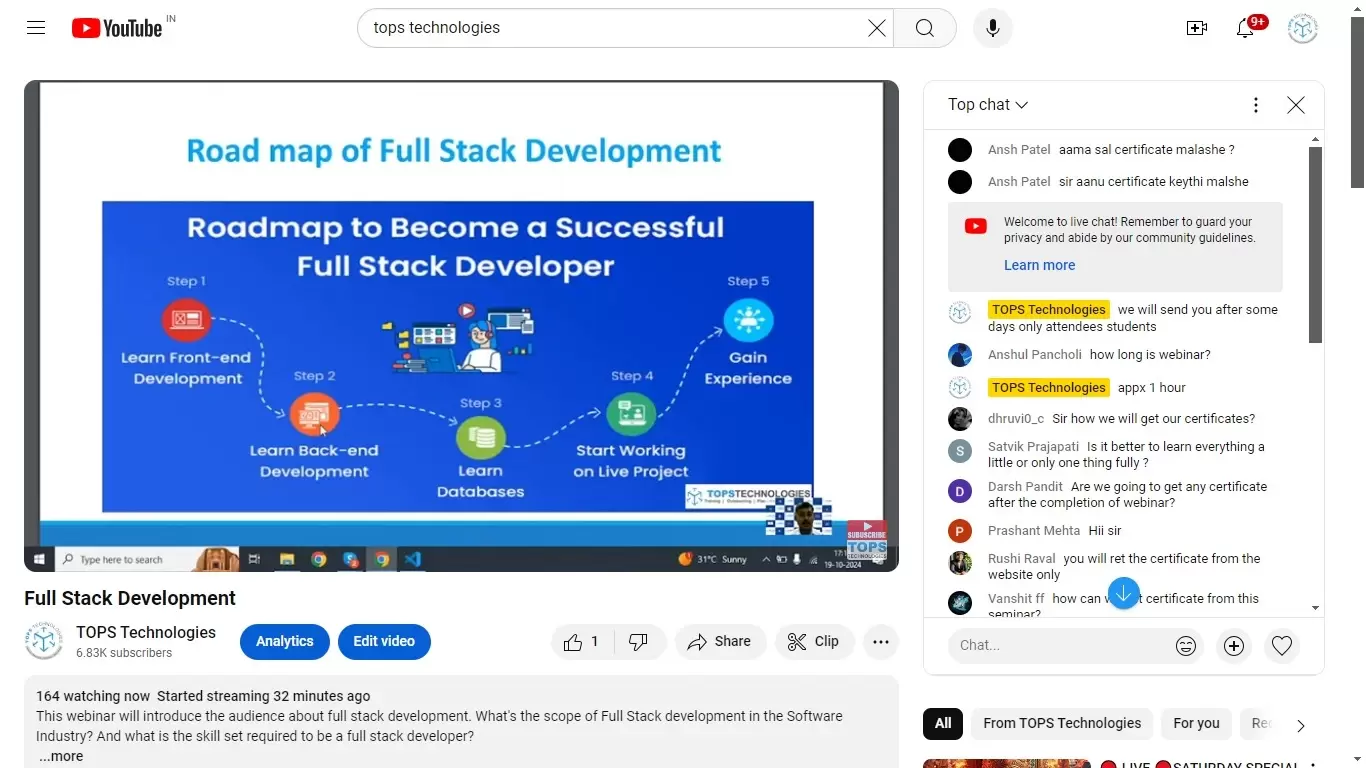The width and height of the screenshot is (1366, 768).
Task: Click Ansh Patel's 'aanu certificate keythi' message
Action: pyautogui.click(x=1154, y=182)
